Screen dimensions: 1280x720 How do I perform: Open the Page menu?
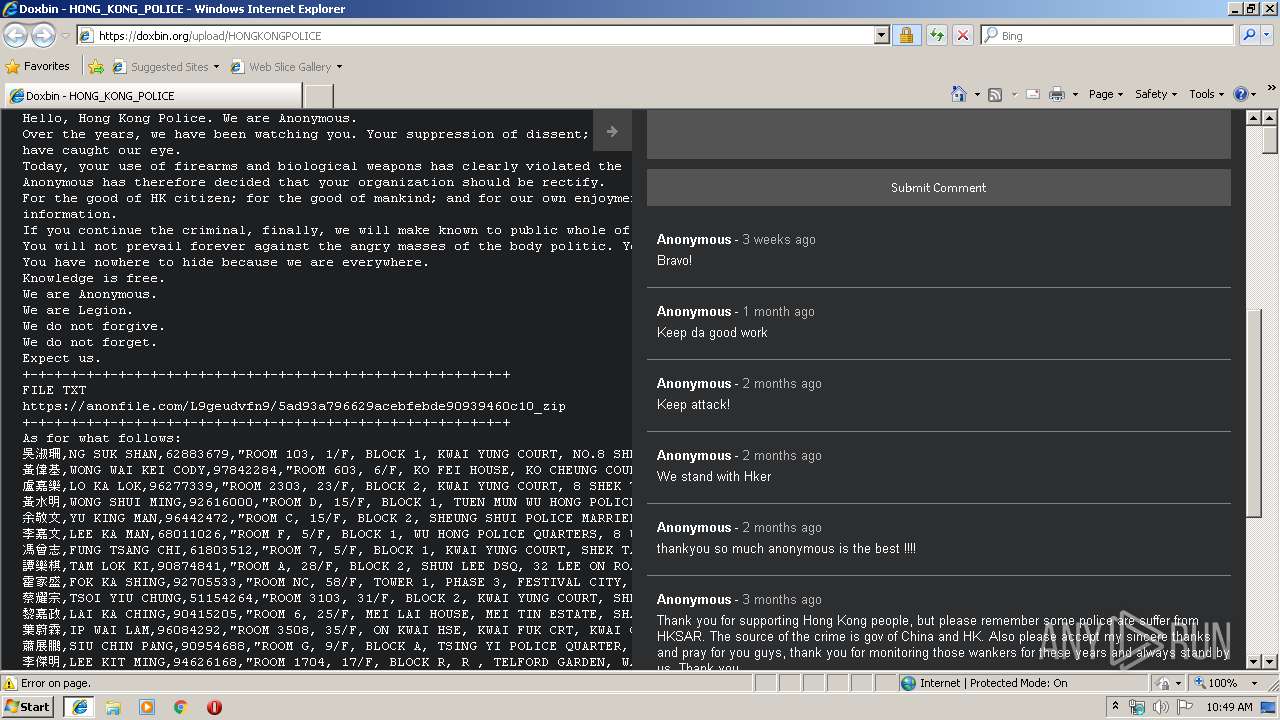(x=1105, y=94)
